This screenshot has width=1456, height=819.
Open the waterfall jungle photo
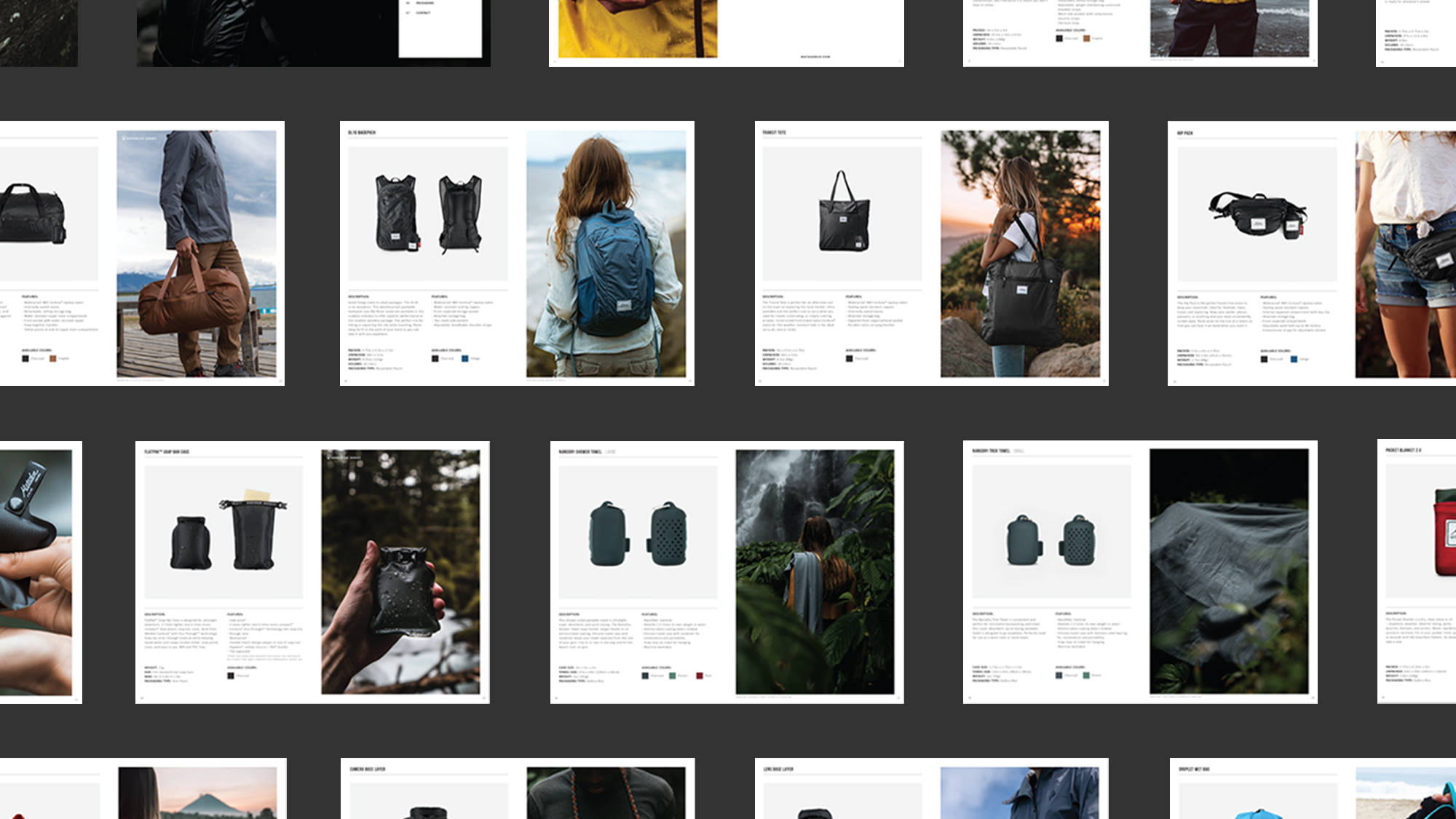point(815,571)
